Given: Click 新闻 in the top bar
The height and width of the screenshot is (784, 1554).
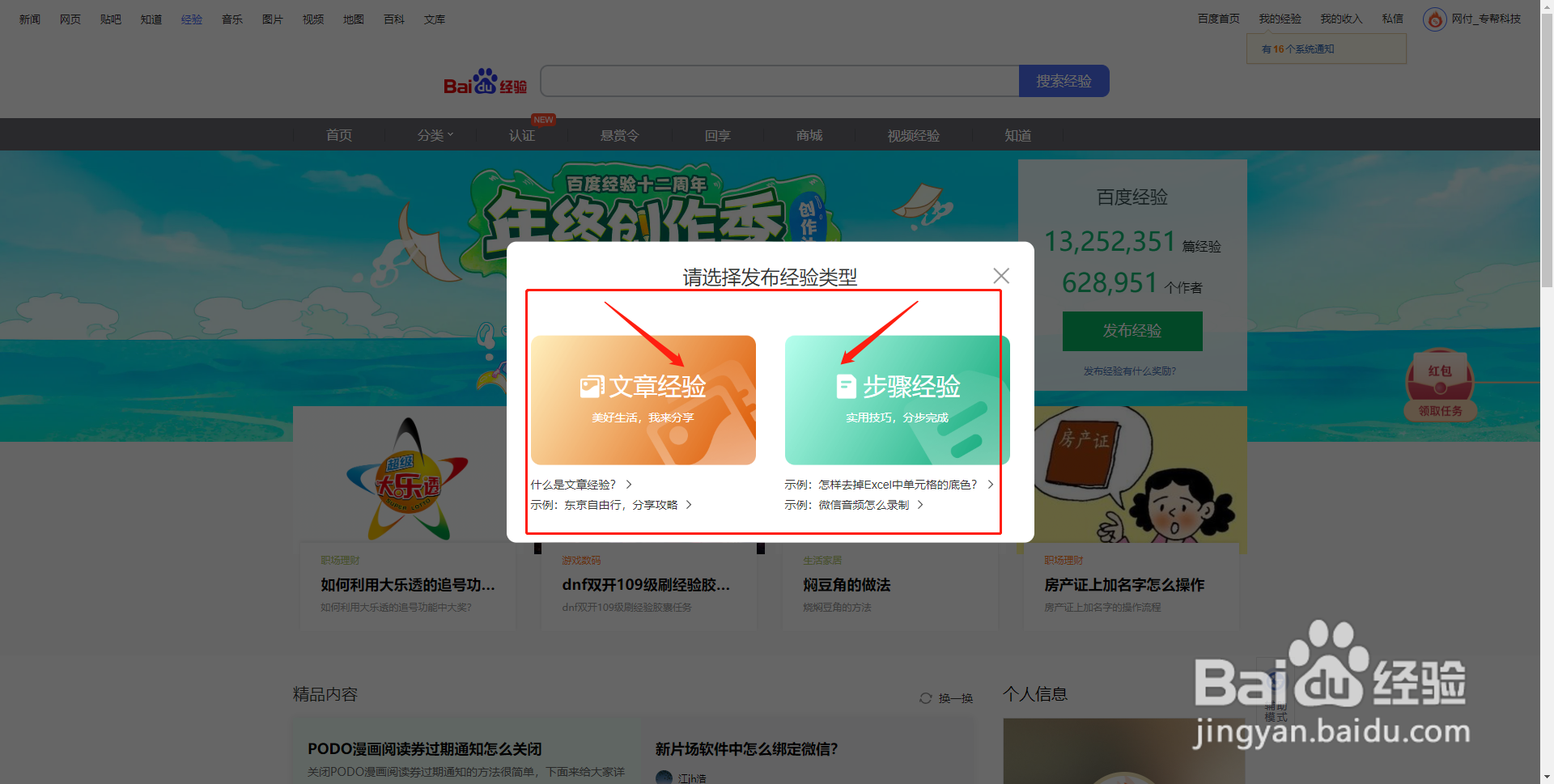Looking at the screenshot, I should point(30,19).
